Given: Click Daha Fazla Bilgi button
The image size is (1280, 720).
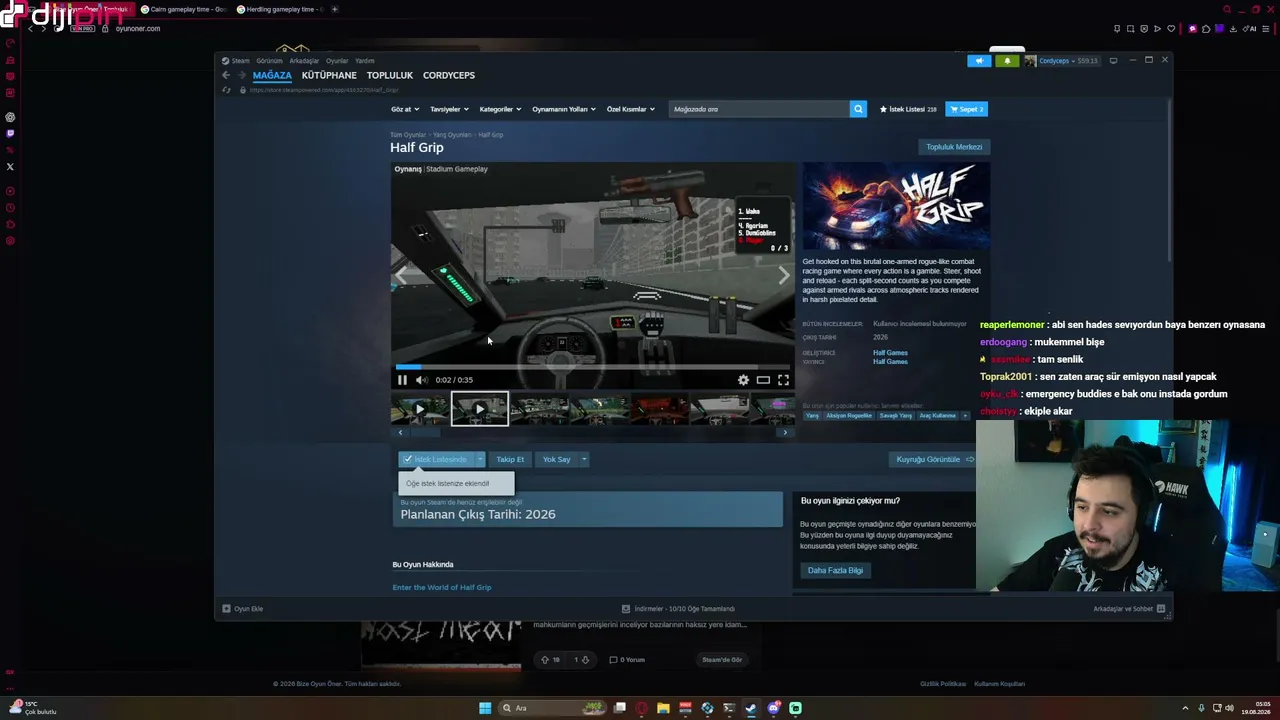Looking at the screenshot, I should (835, 570).
